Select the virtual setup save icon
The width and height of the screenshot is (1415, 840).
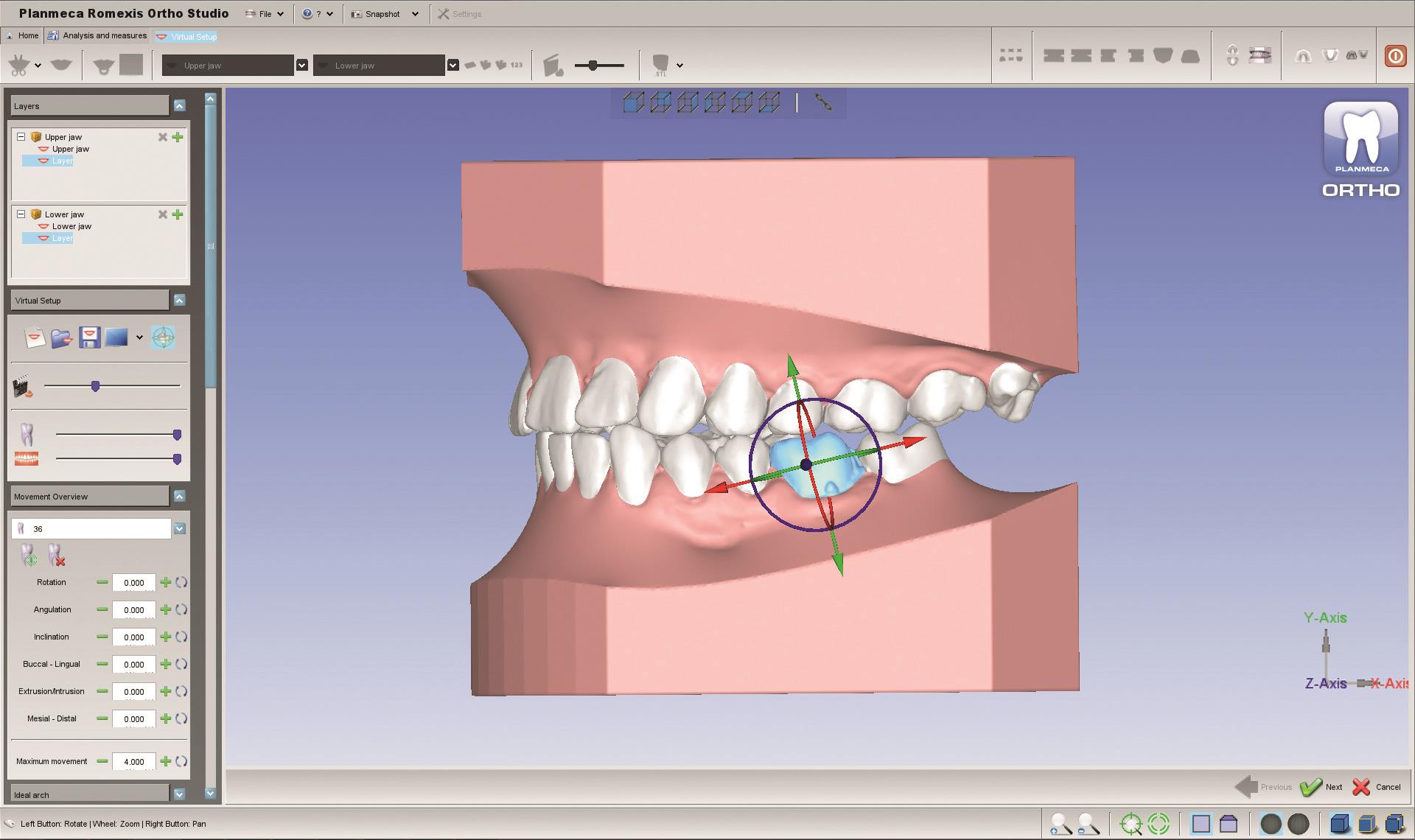tap(89, 335)
